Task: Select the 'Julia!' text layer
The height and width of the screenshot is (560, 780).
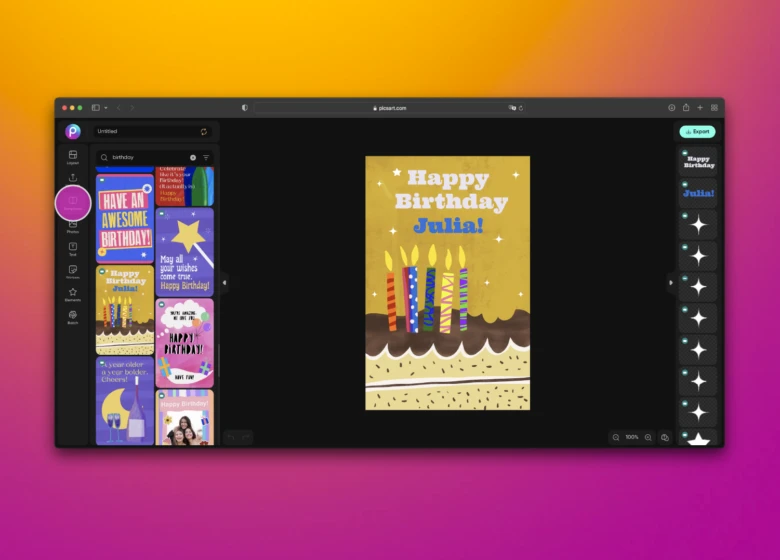Action: (699, 193)
